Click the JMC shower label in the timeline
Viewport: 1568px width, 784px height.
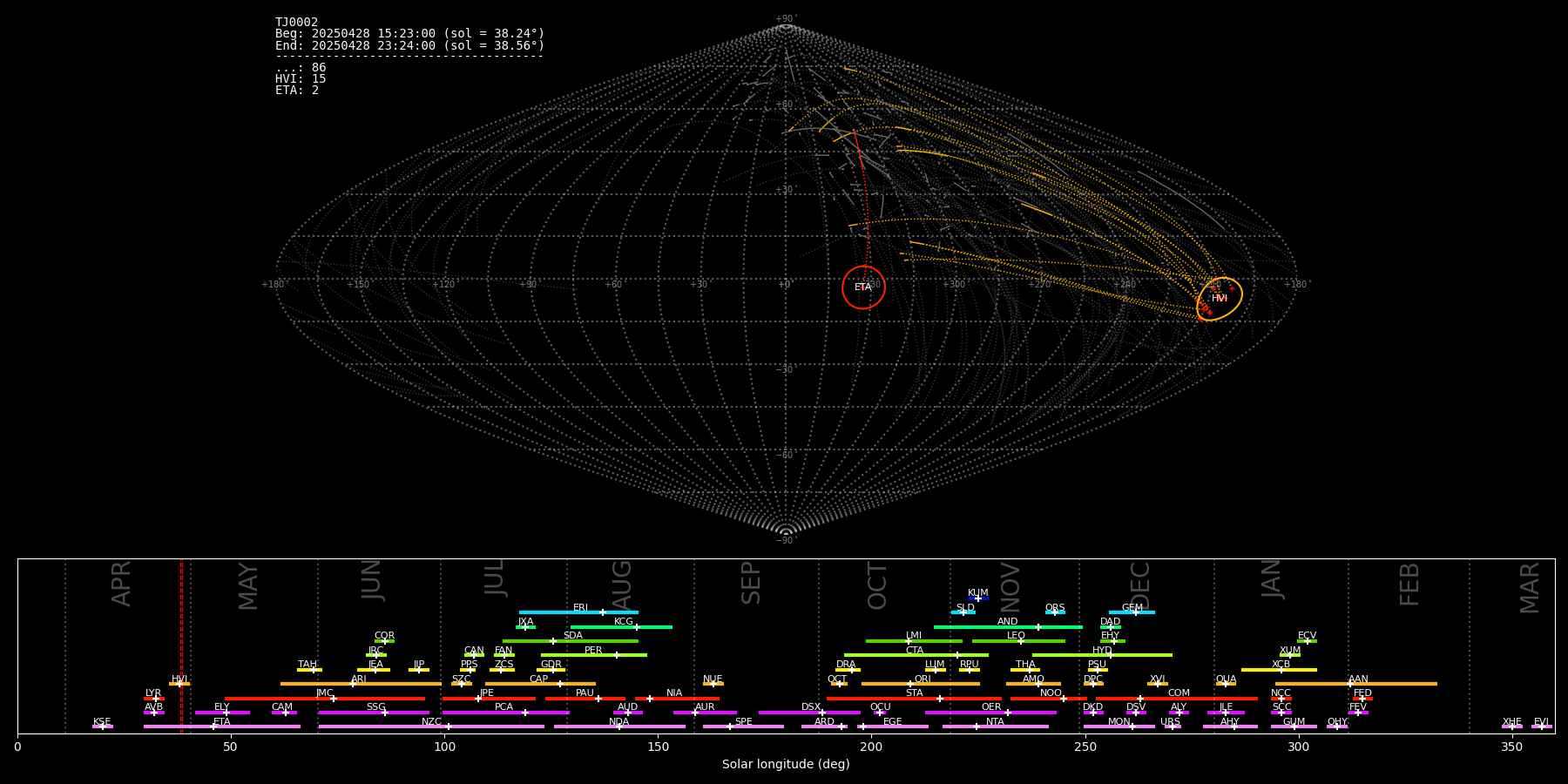(325, 693)
